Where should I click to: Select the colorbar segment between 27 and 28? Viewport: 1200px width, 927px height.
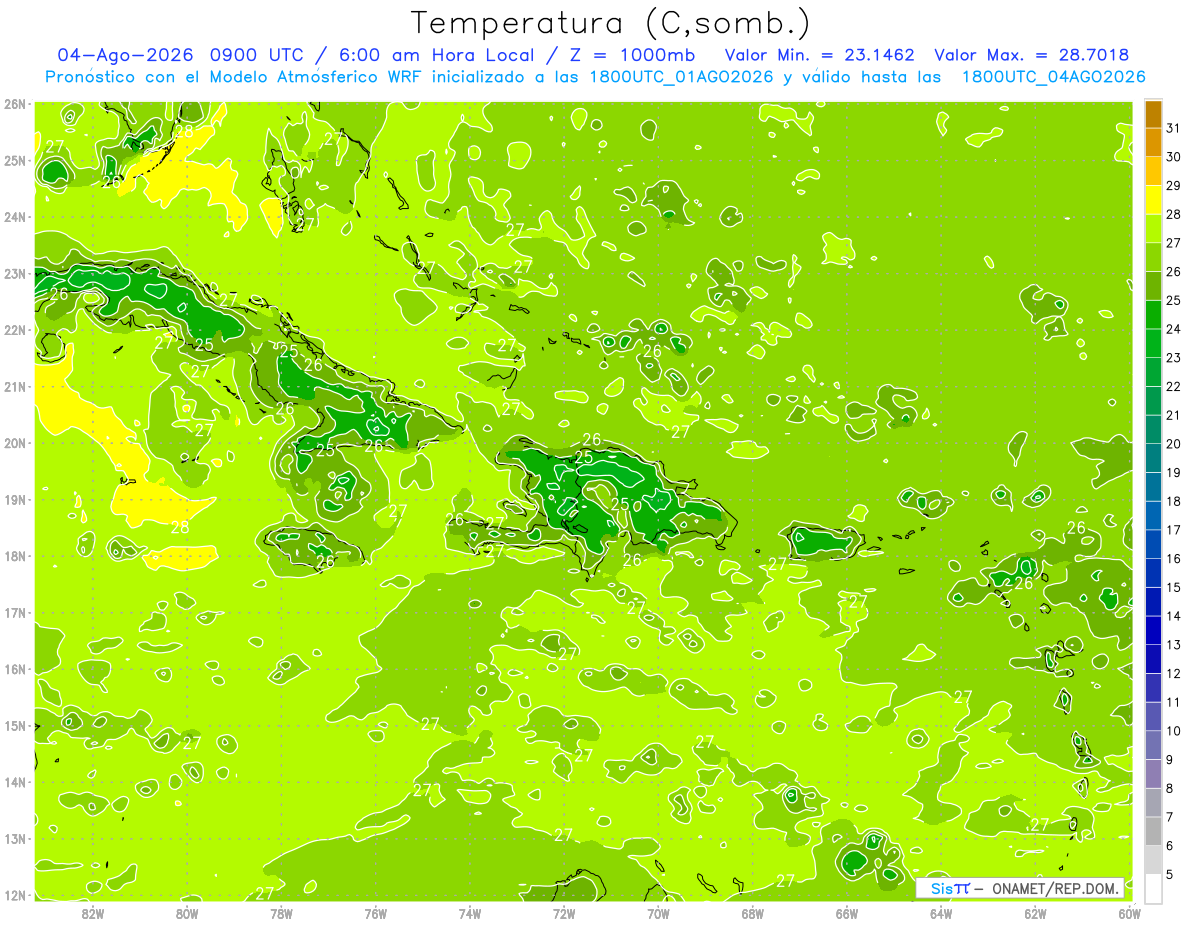tap(1152, 228)
